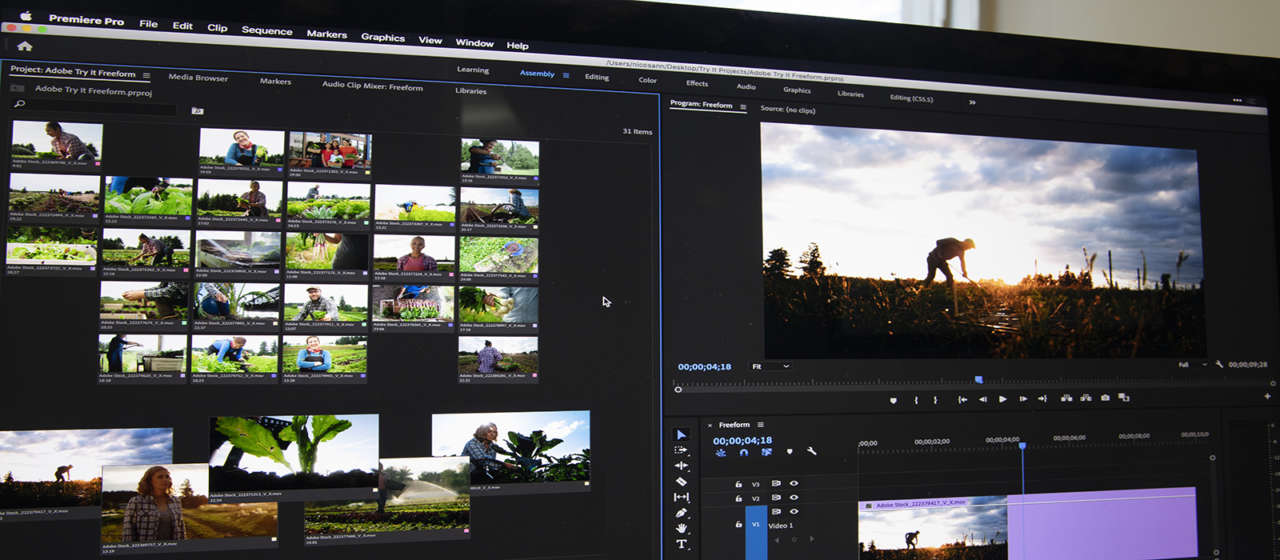Select the Hand tool
The width and height of the screenshot is (1280, 560).
pyautogui.click(x=681, y=528)
